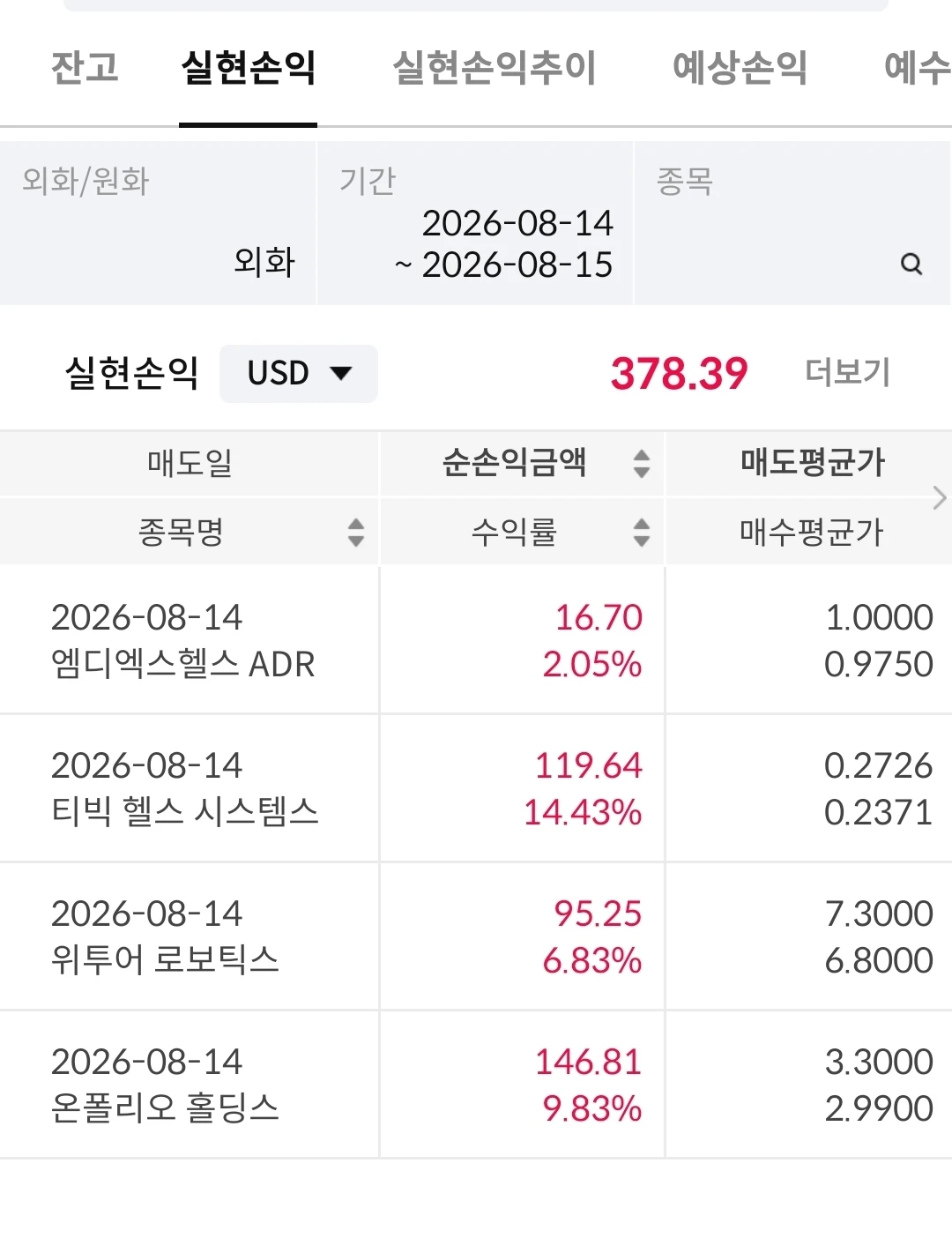
Task: Tap the 종목 search input field
Action: coord(792,223)
